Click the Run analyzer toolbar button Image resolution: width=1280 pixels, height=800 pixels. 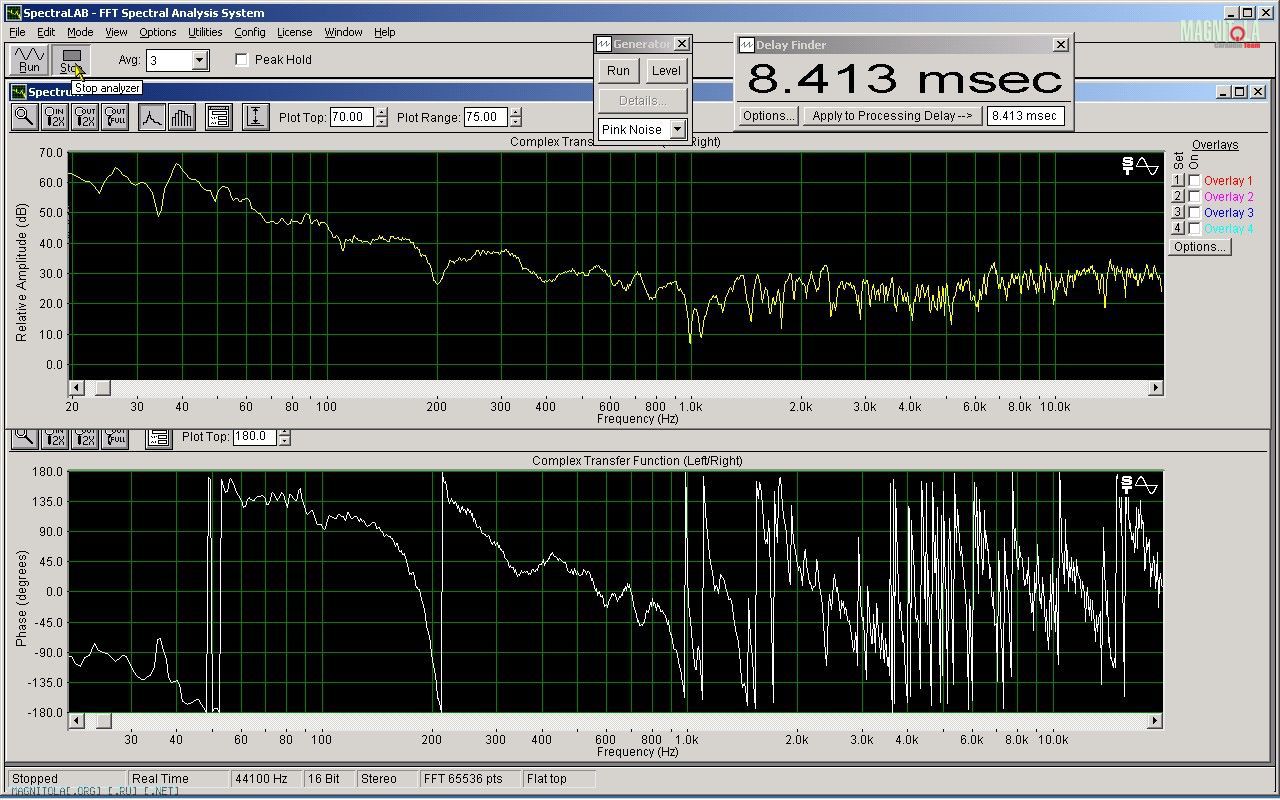coord(29,60)
